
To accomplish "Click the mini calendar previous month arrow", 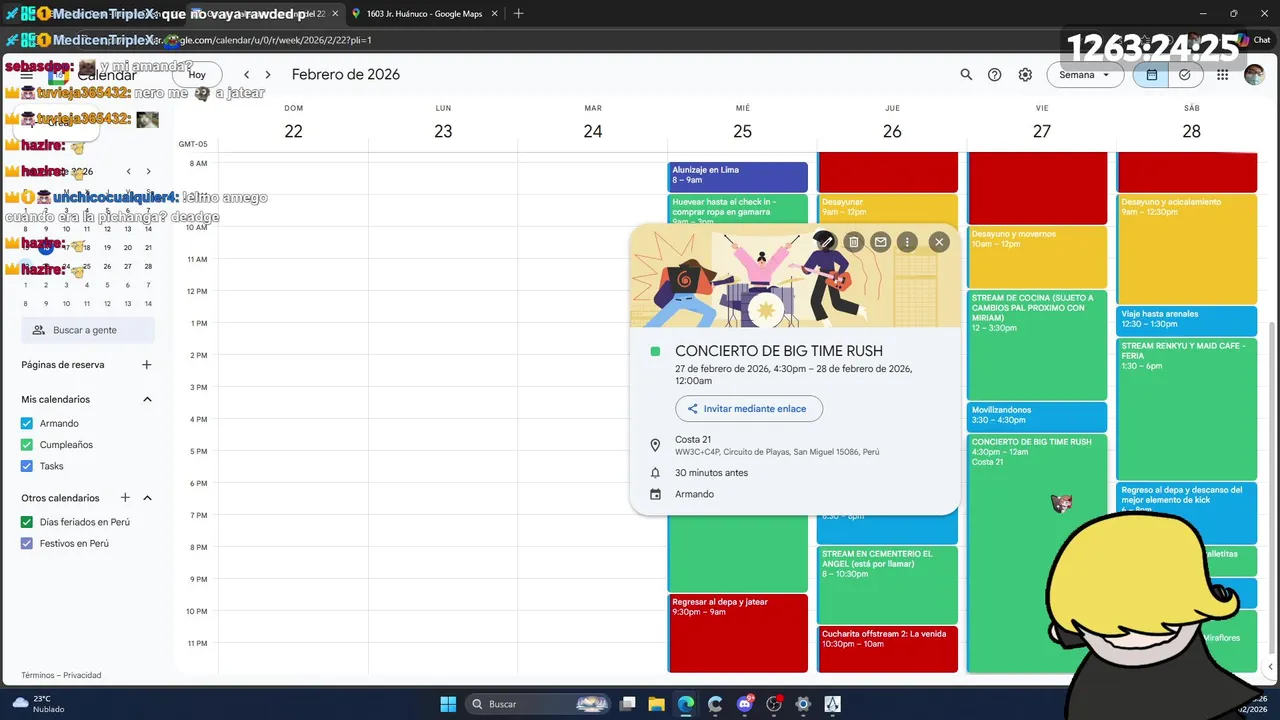I will click(x=128, y=172).
